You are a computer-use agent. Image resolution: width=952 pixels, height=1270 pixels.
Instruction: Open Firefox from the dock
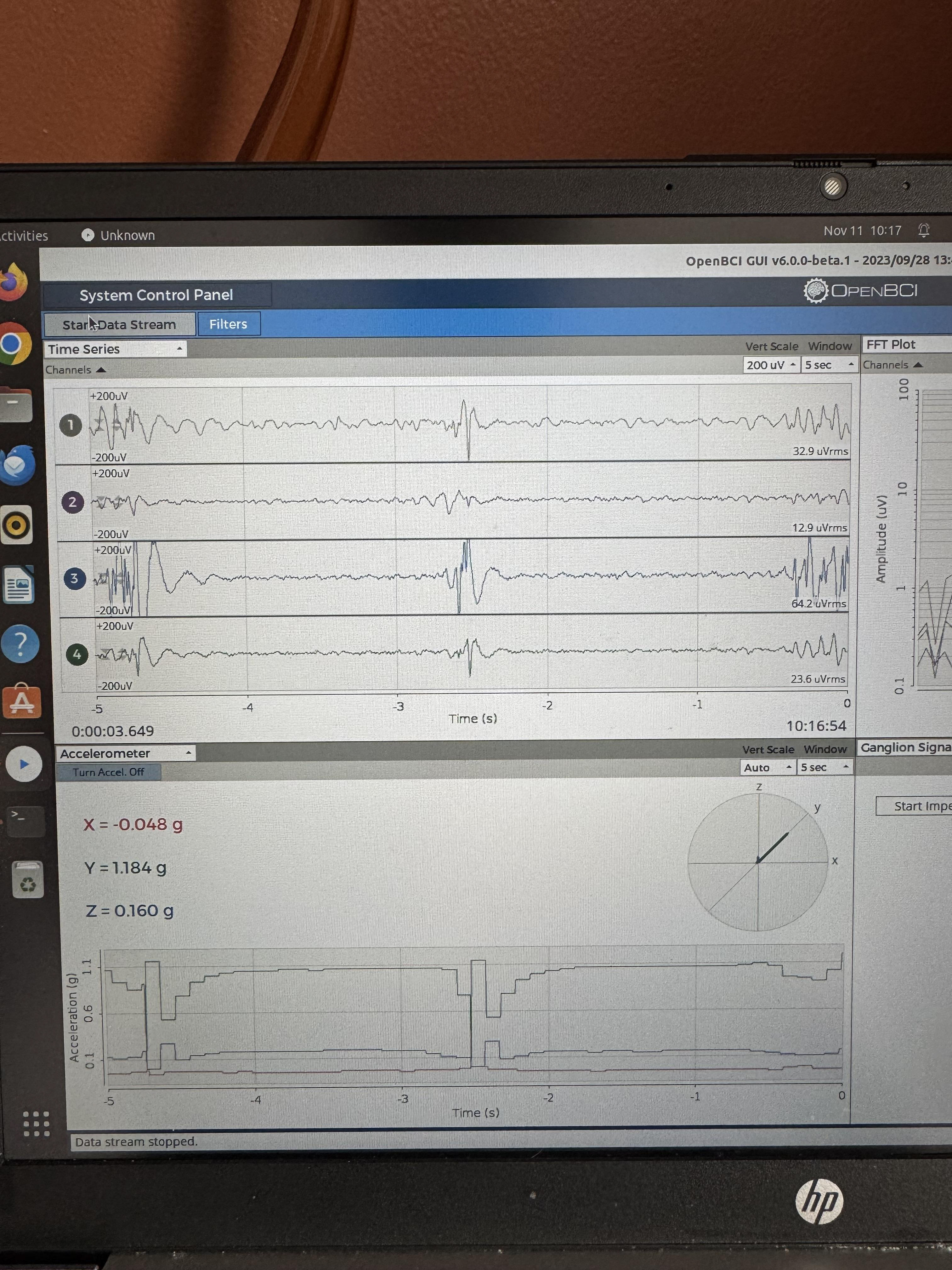point(14,282)
